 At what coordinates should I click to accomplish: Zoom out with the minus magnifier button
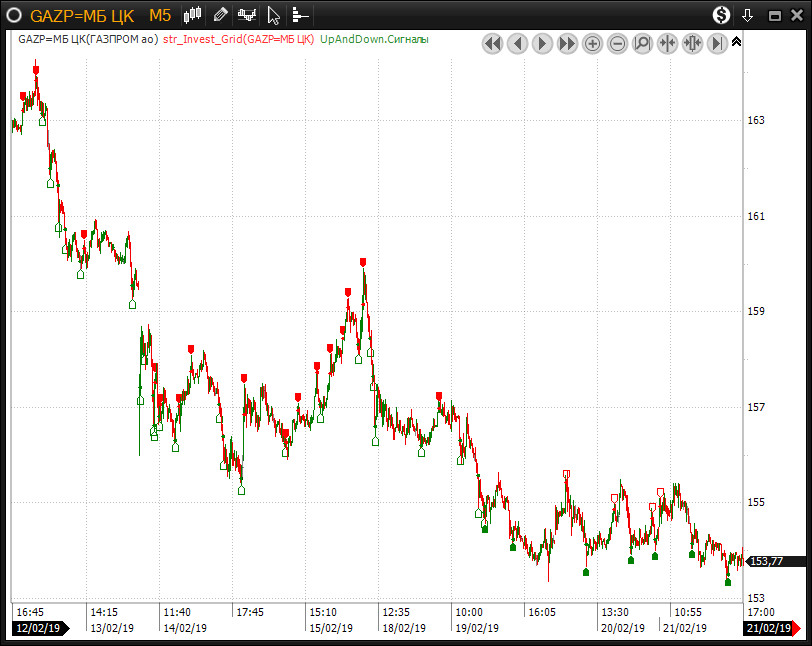[x=617, y=44]
